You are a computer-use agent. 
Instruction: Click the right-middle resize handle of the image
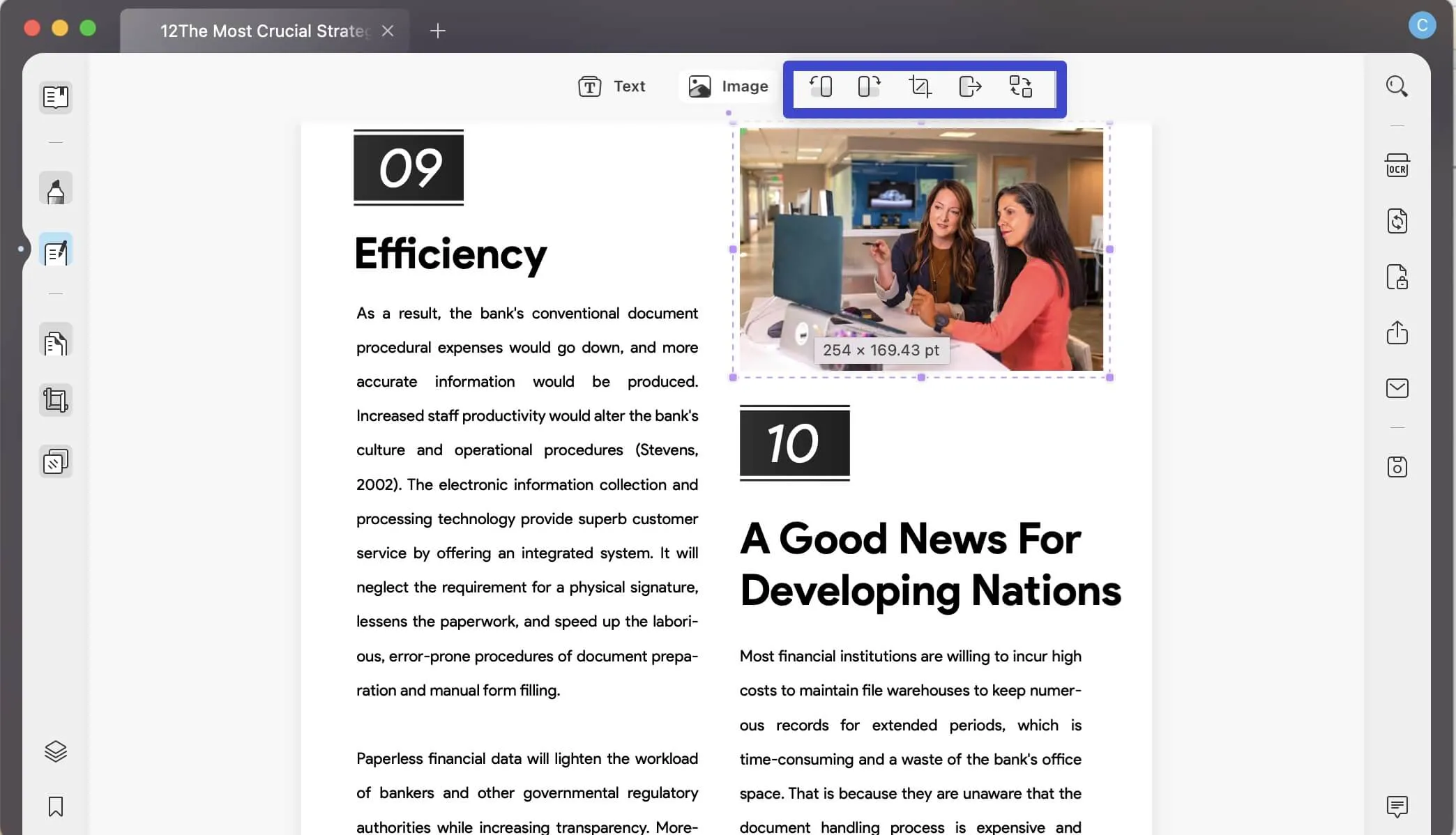coord(1109,249)
